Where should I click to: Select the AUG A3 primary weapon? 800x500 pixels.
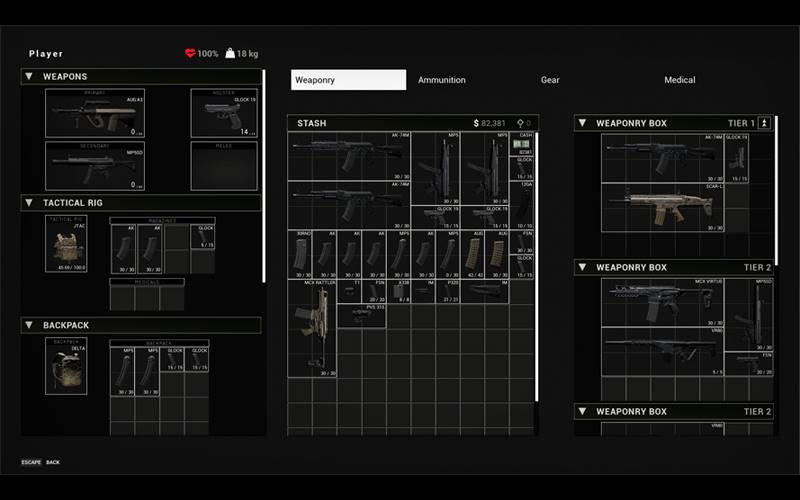(96, 113)
